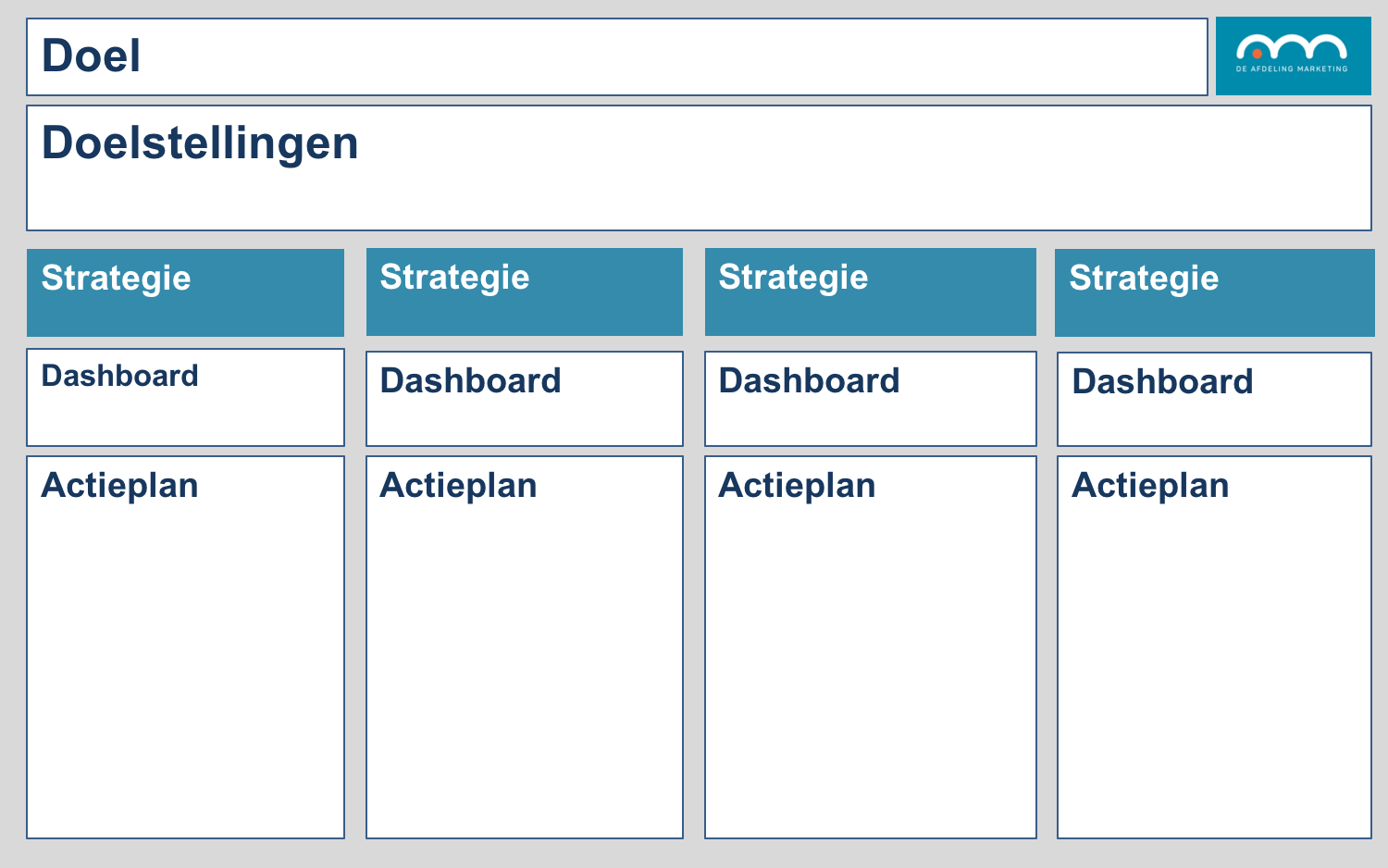The height and width of the screenshot is (868, 1388).
Task: Select the third Strategie header
Action: tap(871, 291)
